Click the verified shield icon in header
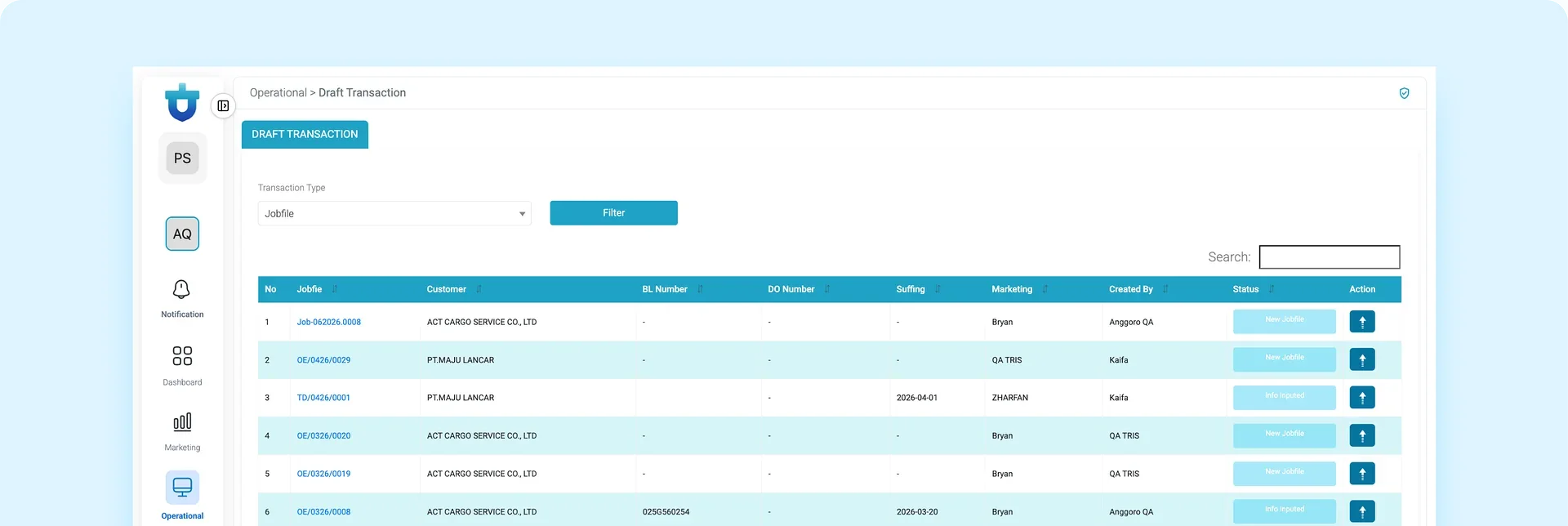1568x526 pixels. (x=1404, y=93)
